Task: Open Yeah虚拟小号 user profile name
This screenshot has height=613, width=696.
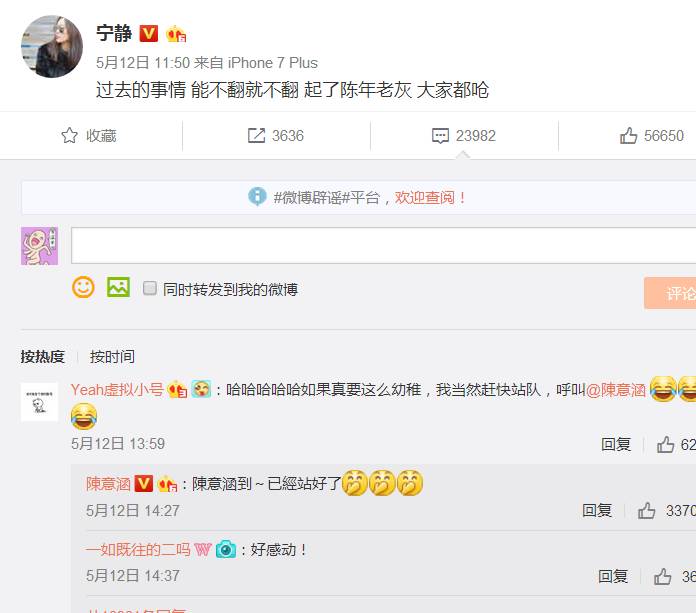Action: coord(117,390)
